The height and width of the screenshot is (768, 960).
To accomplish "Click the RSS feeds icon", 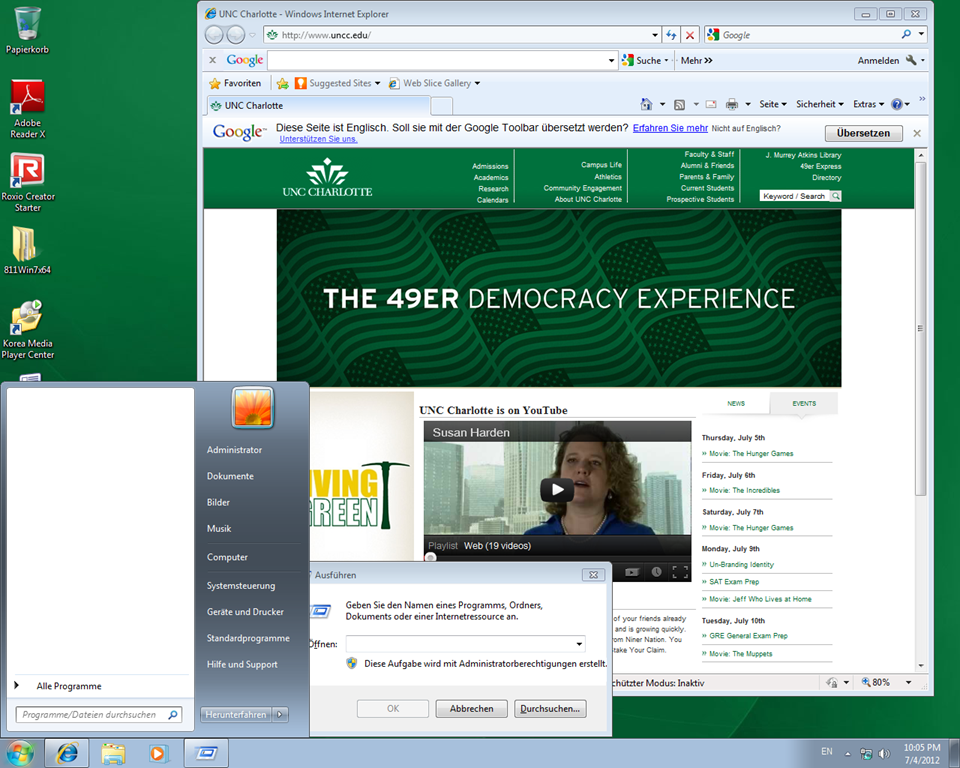I will click(679, 104).
